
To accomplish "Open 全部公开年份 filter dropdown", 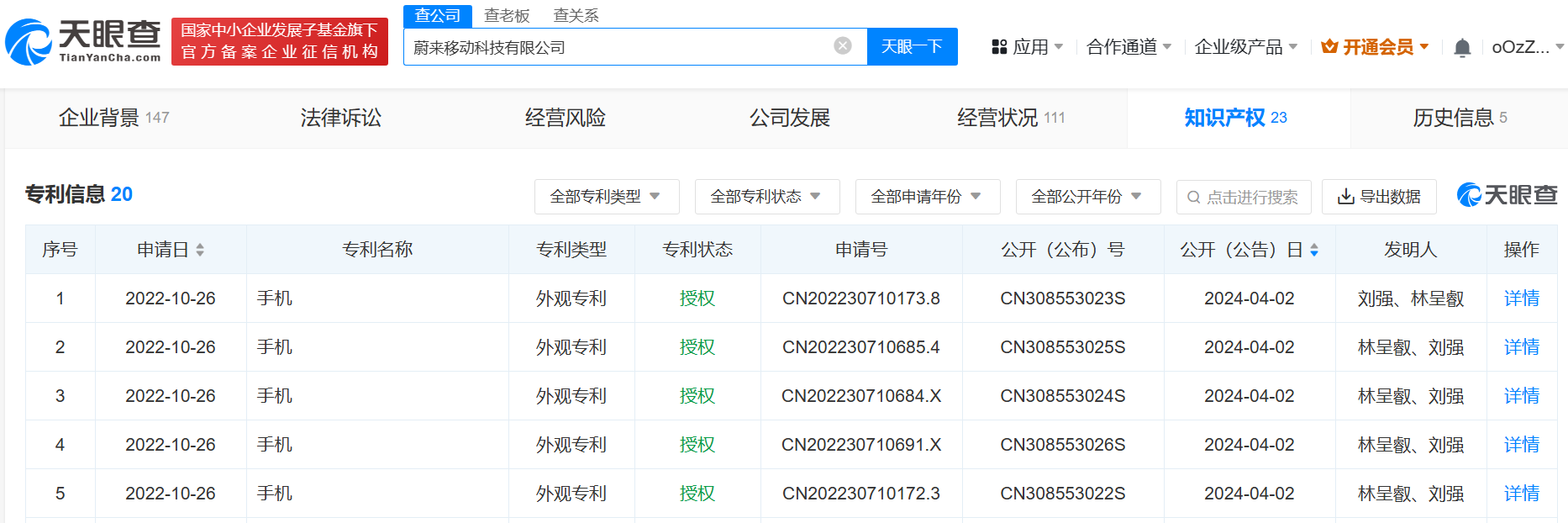I will coord(1087,197).
